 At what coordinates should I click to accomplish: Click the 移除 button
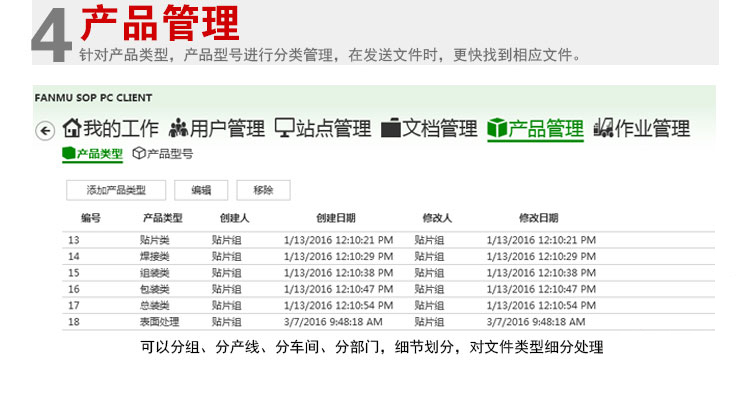coord(263,190)
